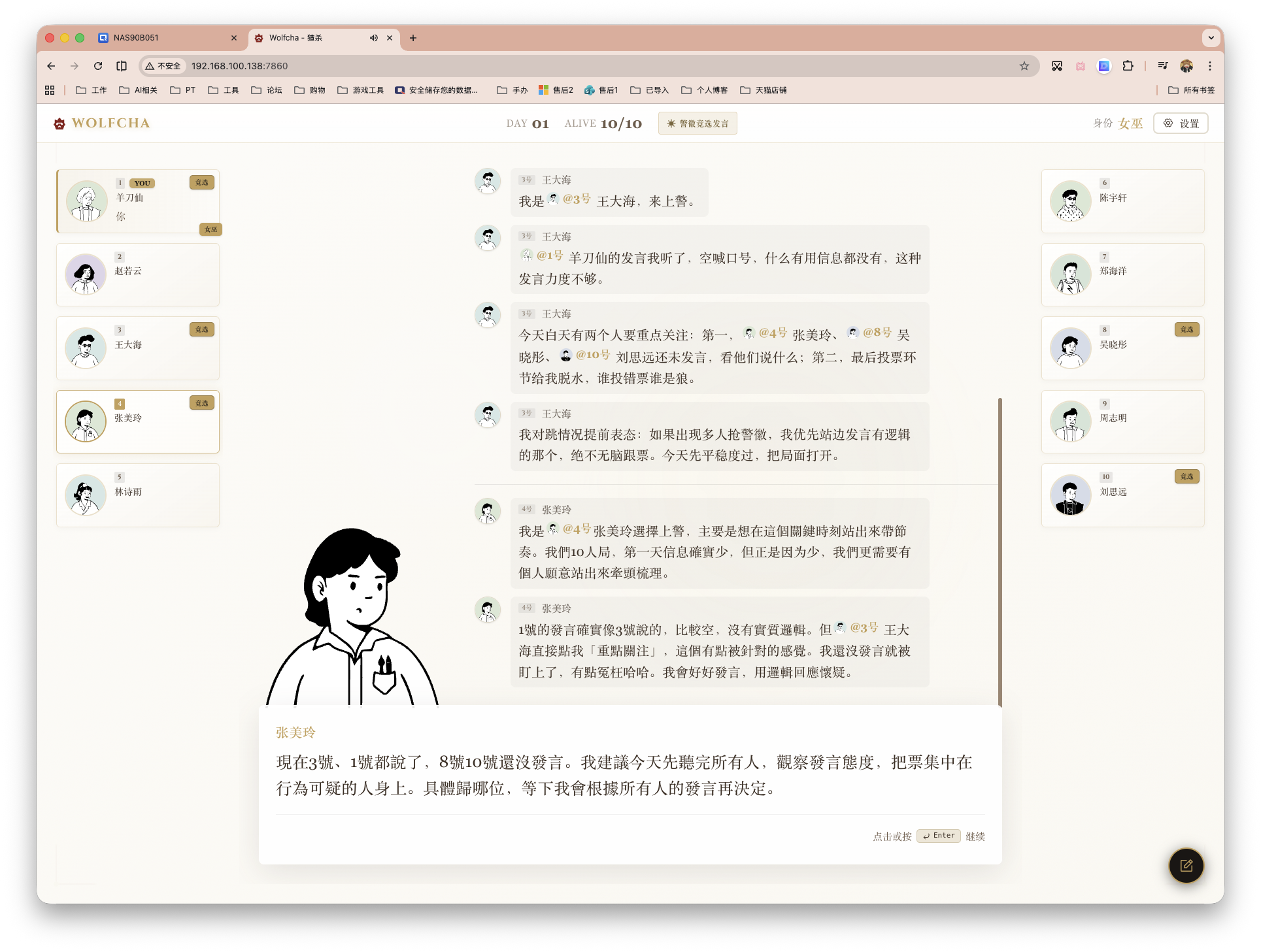The height and width of the screenshot is (952, 1261).
Task: Select player 4 张美玲's card
Action: [138, 421]
